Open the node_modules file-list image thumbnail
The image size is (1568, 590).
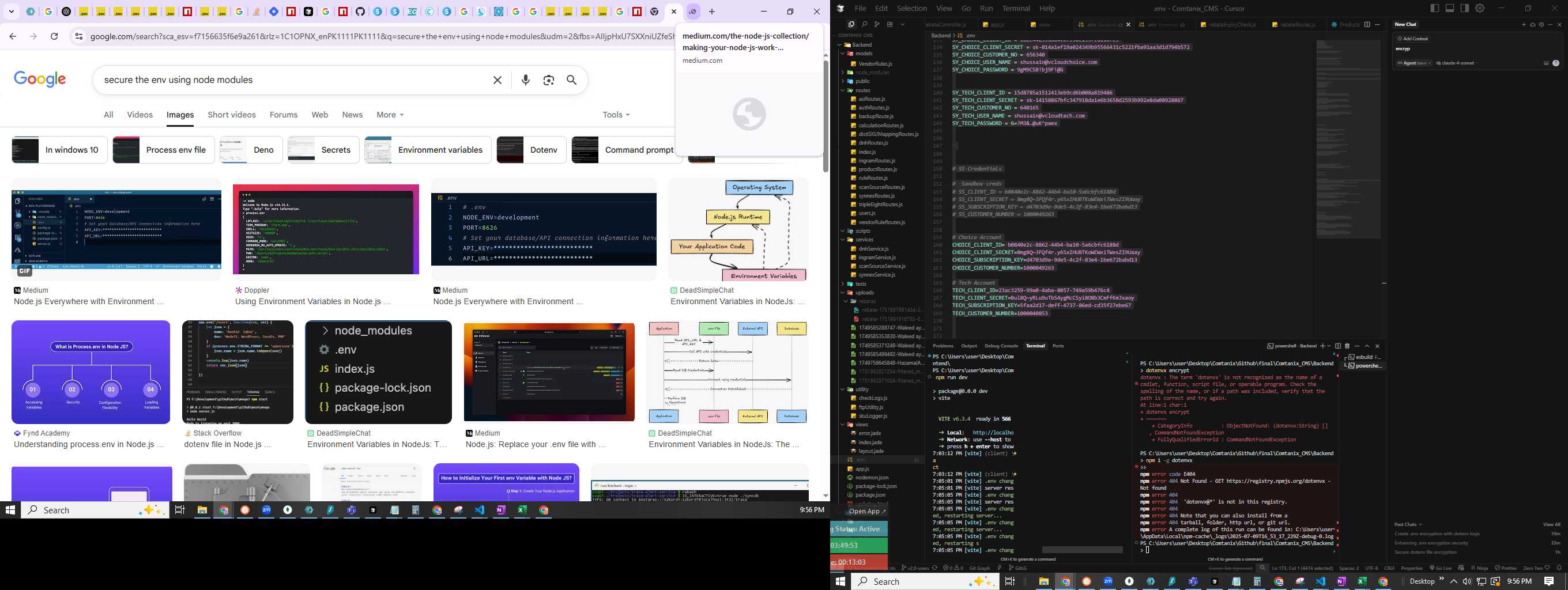(x=378, y=372)
